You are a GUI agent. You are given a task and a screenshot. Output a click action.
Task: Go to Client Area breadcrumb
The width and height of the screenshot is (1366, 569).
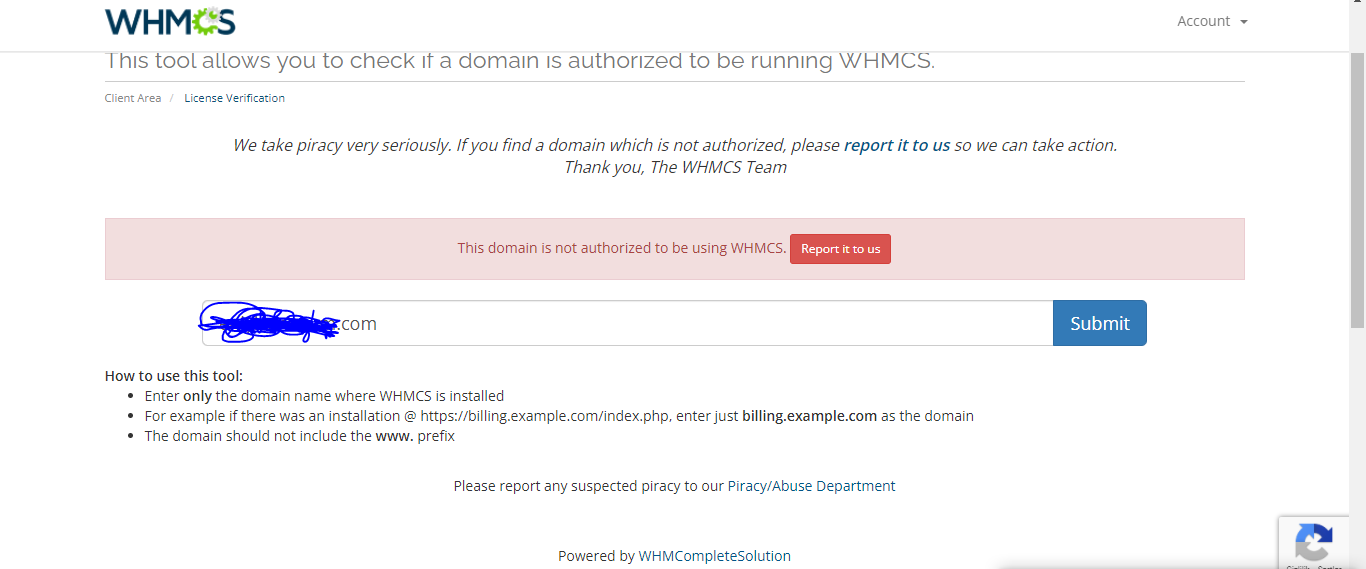pos(133,98)
